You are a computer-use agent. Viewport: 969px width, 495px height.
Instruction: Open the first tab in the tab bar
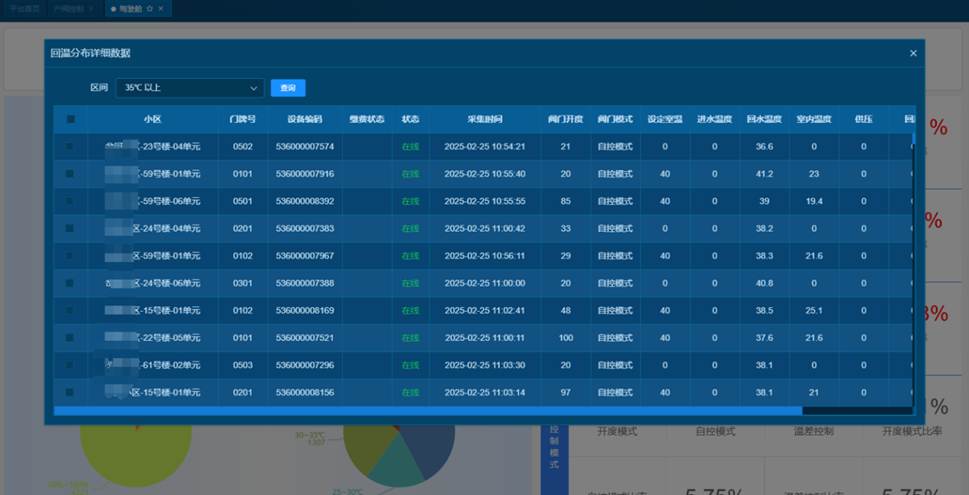(x=24, y=9)
